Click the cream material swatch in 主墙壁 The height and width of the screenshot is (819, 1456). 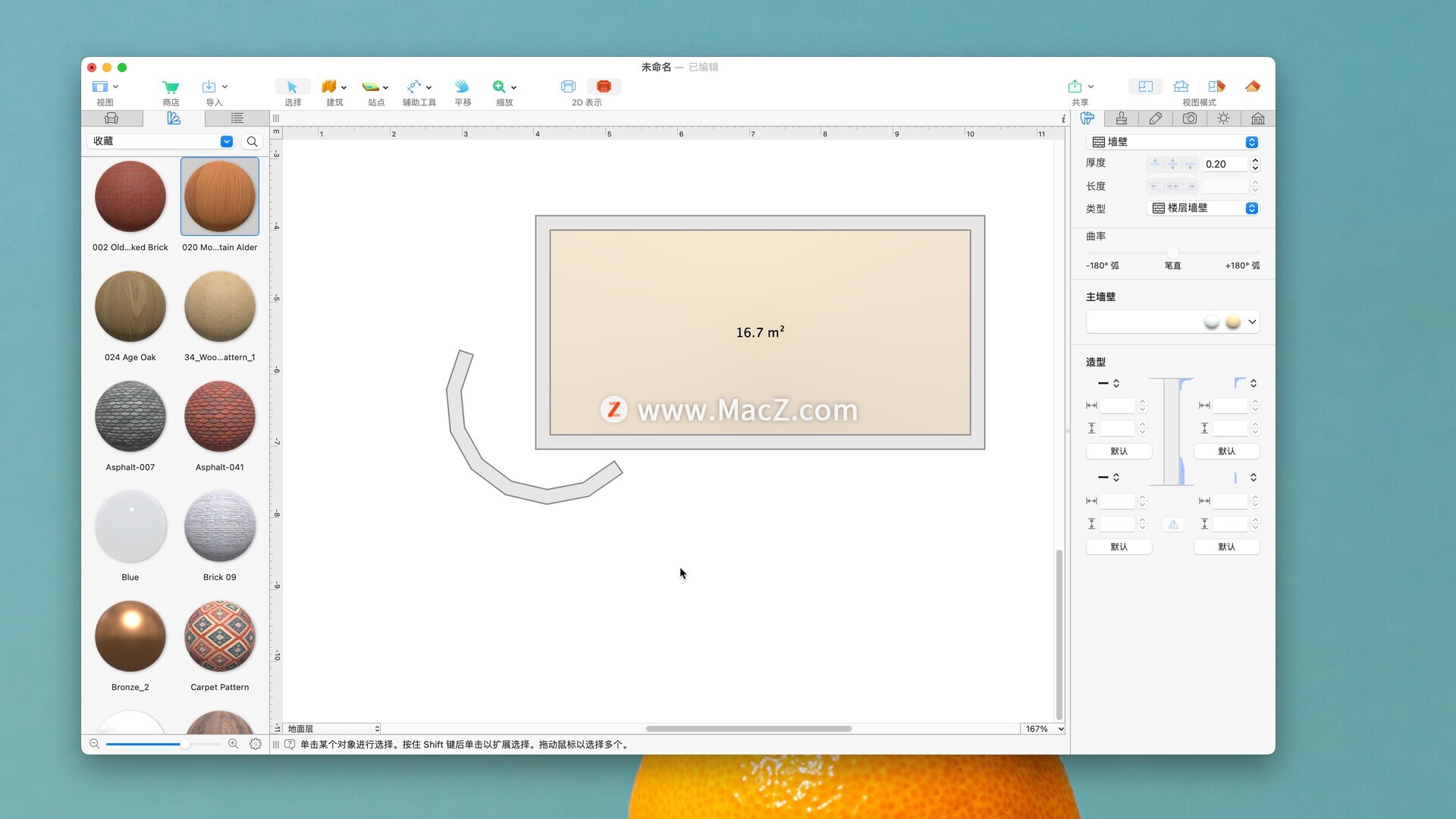tap(1233, 322)
